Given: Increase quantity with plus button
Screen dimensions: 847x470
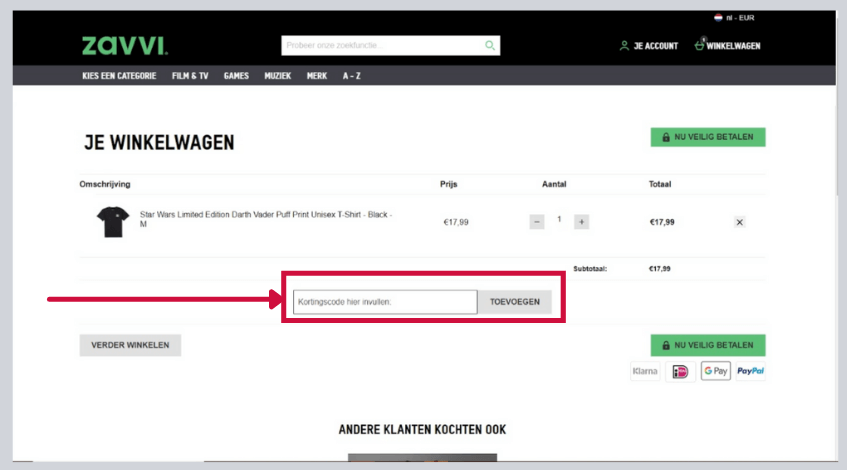Looking at the screenshot, I should coord(581,222).
